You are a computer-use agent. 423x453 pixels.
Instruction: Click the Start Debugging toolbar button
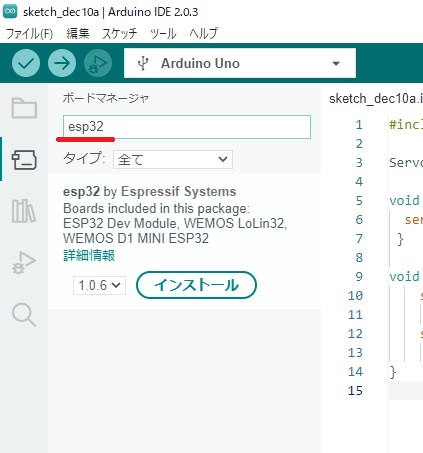click(x=98, y=63)
